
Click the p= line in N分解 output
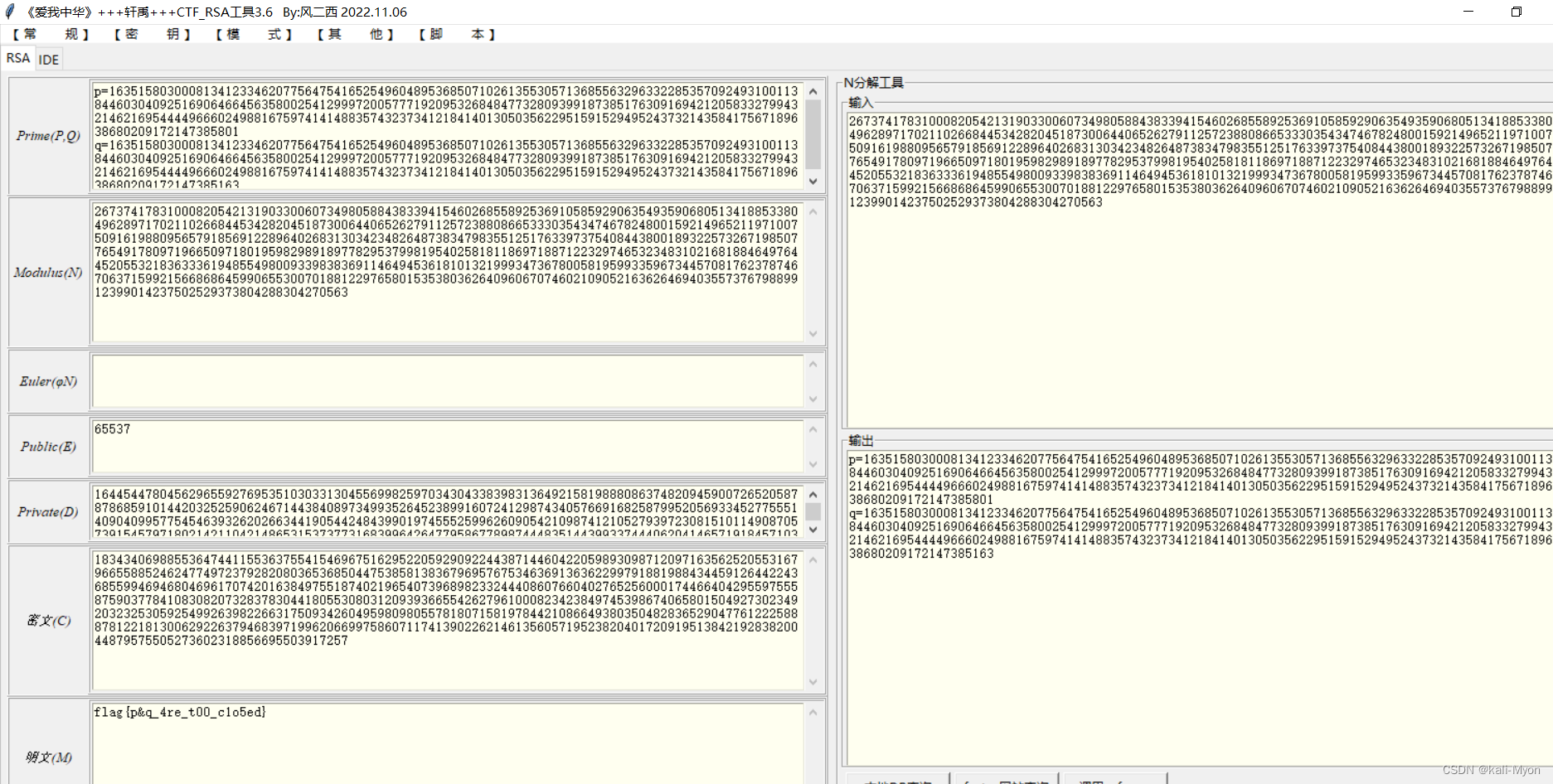tap(1200, 479)
